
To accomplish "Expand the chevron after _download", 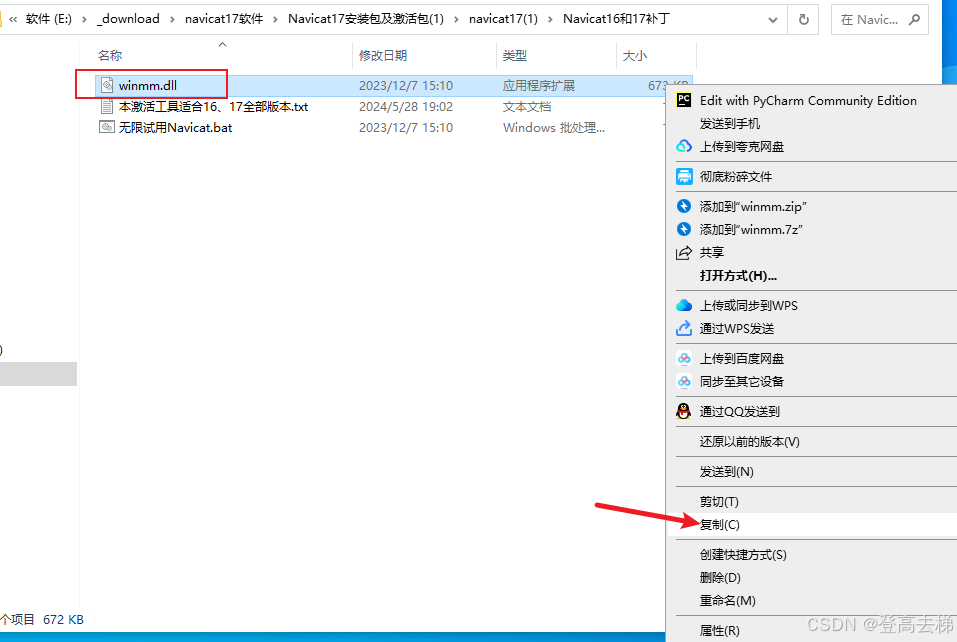I will [x=172, y=20].
